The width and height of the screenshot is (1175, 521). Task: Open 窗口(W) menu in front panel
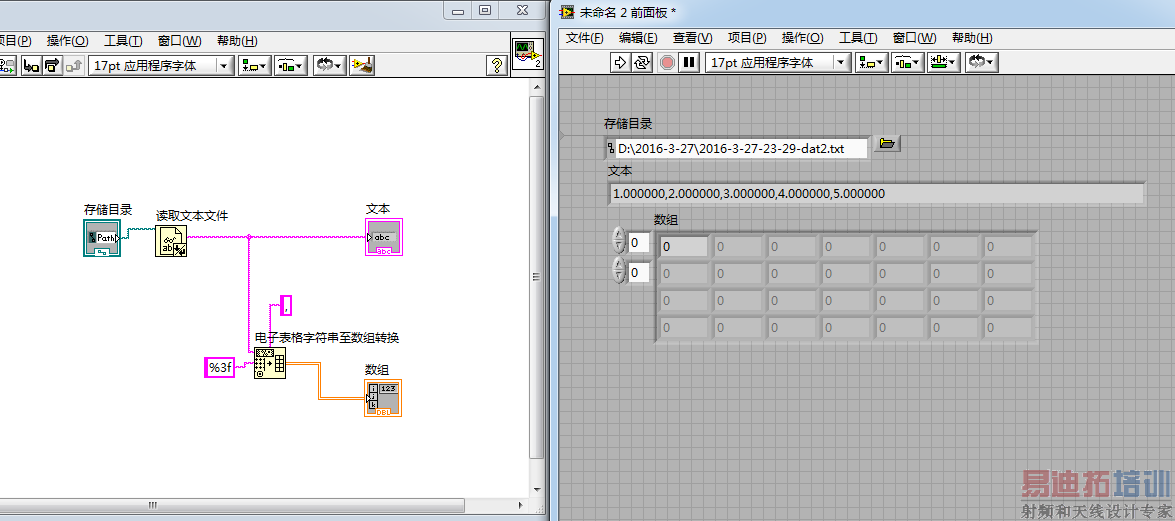[x=914, y=38]
